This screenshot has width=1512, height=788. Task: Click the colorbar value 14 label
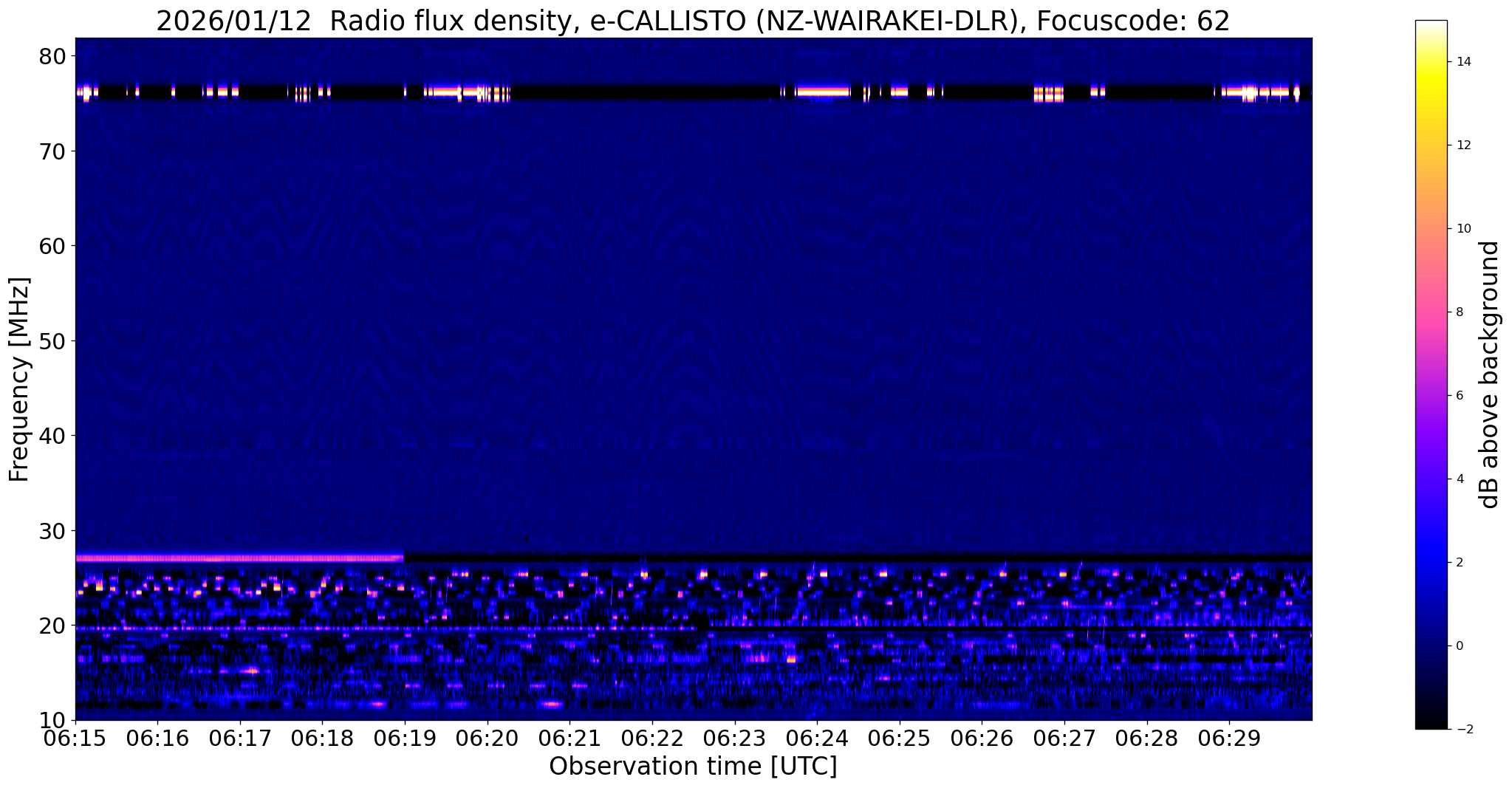tap(1463, 62)
